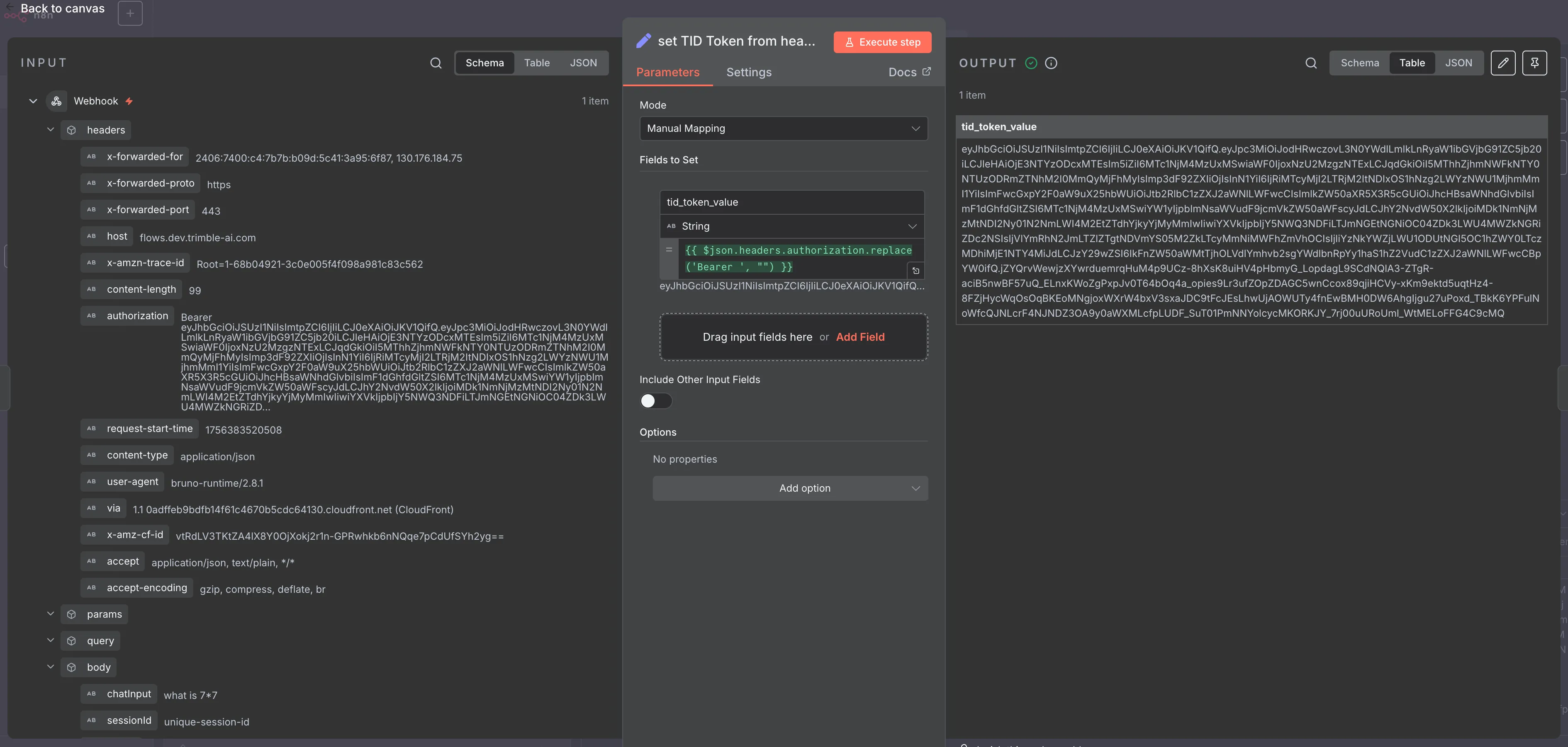Click the tid_token_value name input field

click(x=792, y=202)
